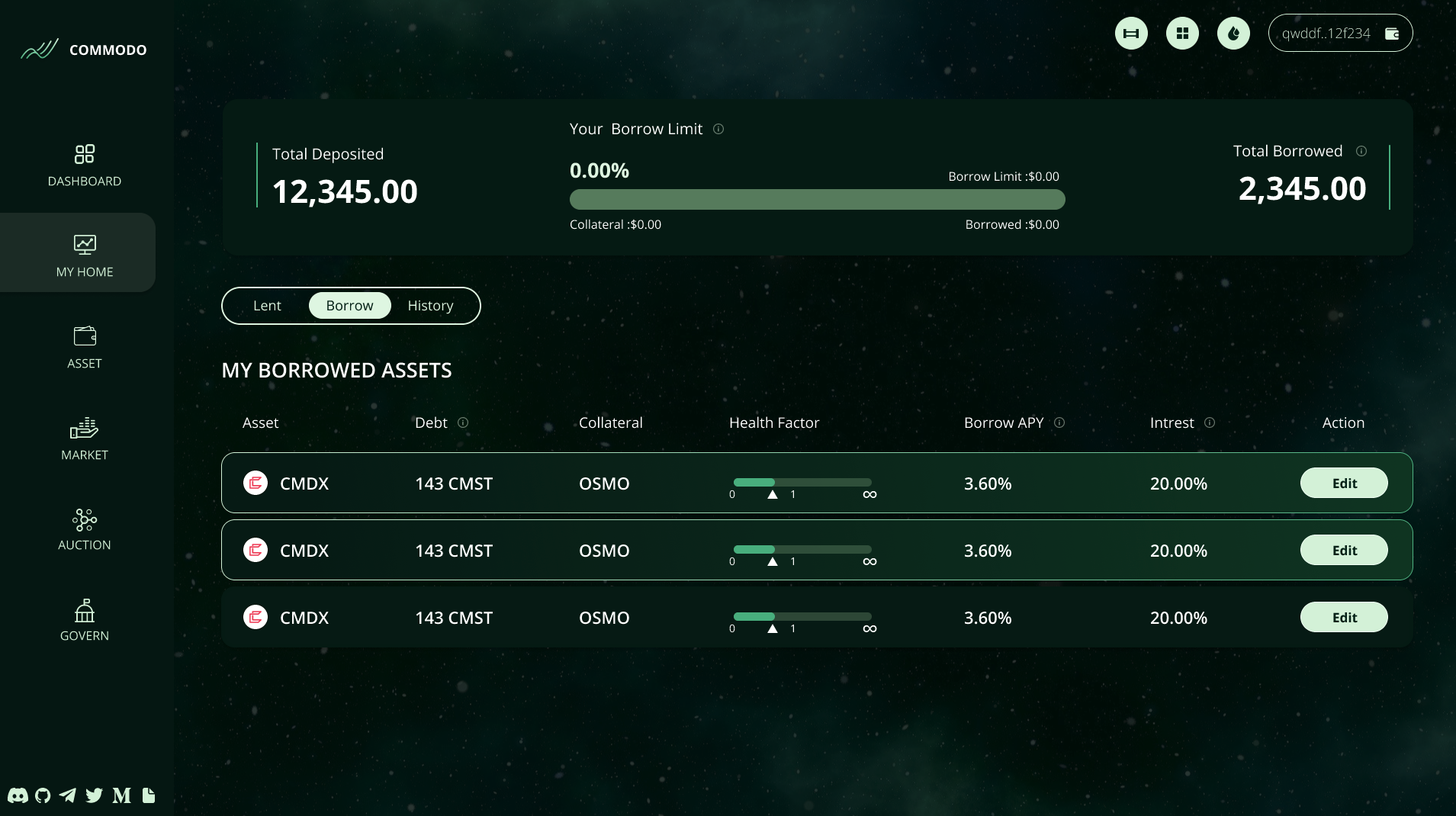Select the Borrow tab
This screenshot has height=816, width=1456.
(349, 306)
